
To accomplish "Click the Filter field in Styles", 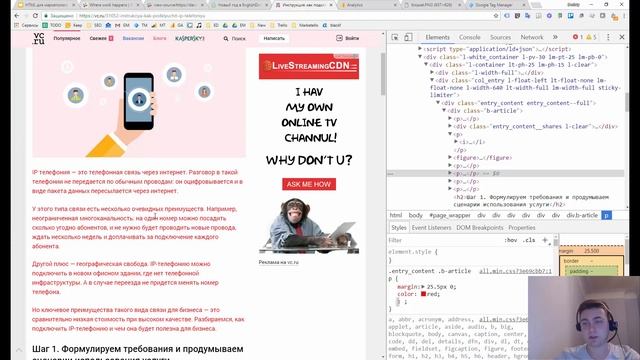I will click(x=445, y=240).
